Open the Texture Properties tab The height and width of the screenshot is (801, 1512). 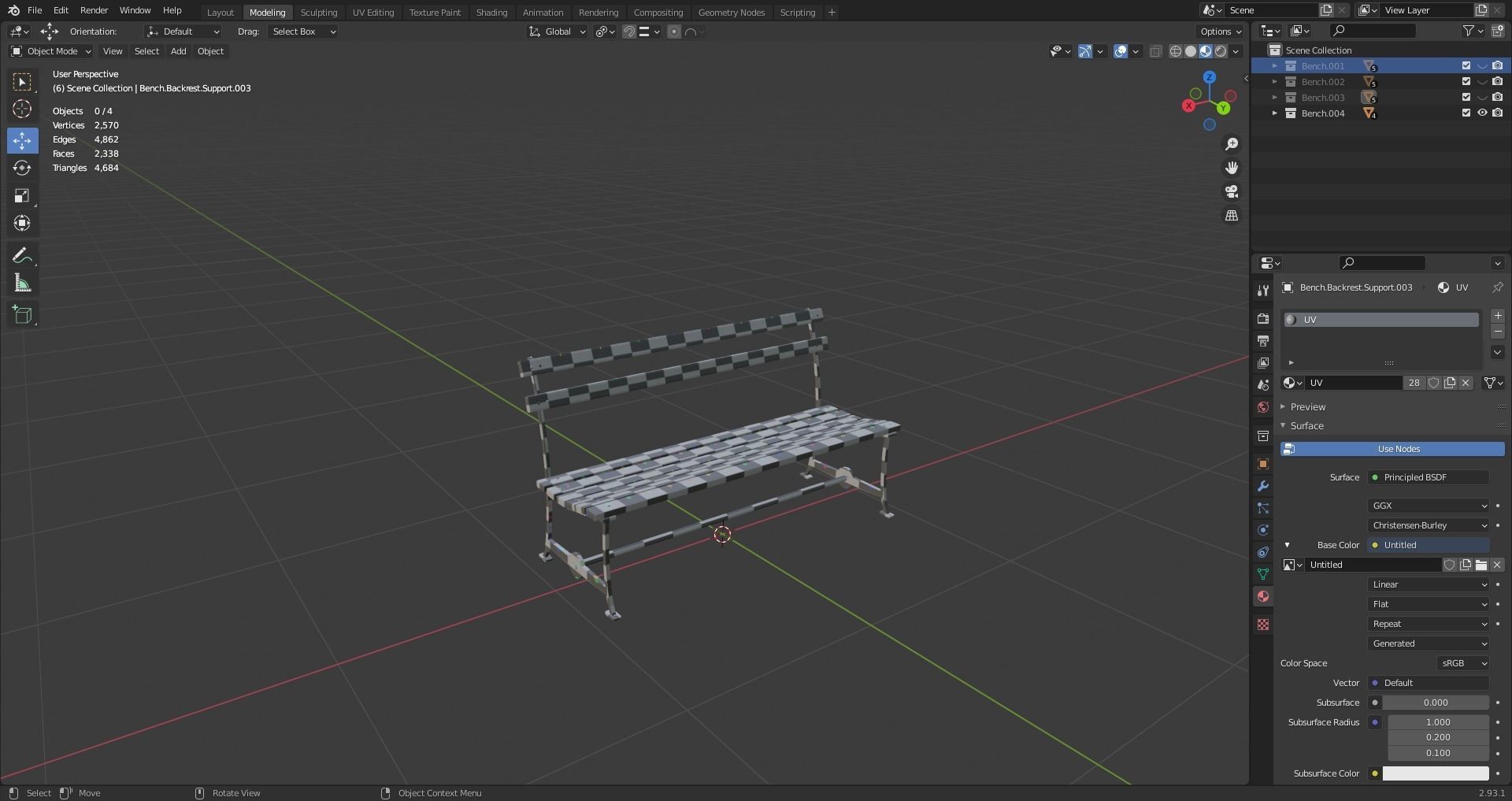point(1263,624)
